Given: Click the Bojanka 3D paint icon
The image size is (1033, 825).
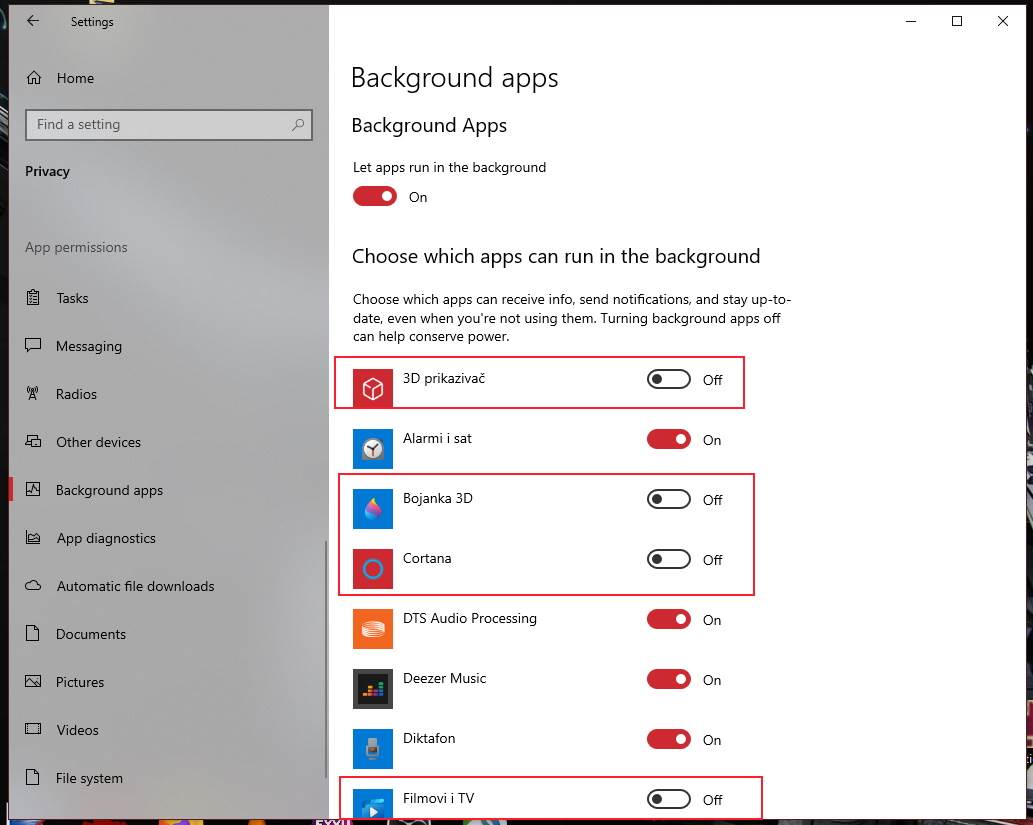Looking at the screenshot, I should click(x=372, y=508).
